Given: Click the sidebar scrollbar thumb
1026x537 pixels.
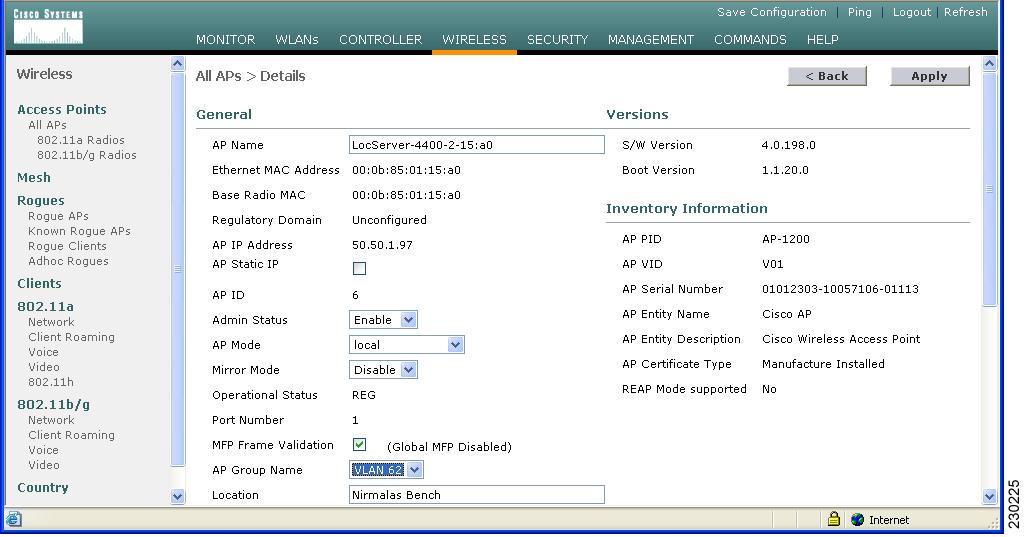Looking at the screenshot, I should [x=177, y=269].
